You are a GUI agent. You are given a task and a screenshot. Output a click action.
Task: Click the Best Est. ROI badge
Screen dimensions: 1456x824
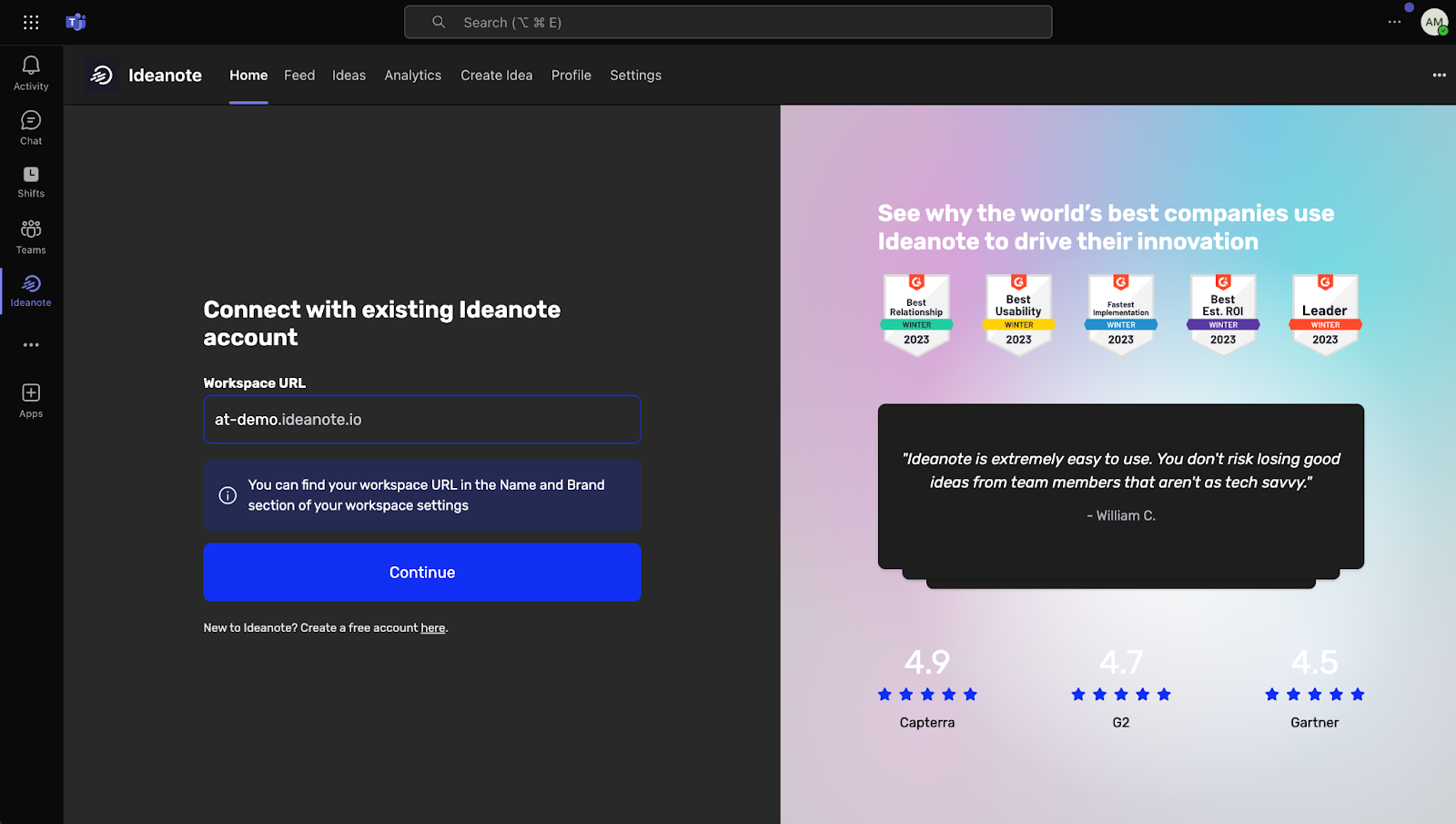coord(1223,315)
